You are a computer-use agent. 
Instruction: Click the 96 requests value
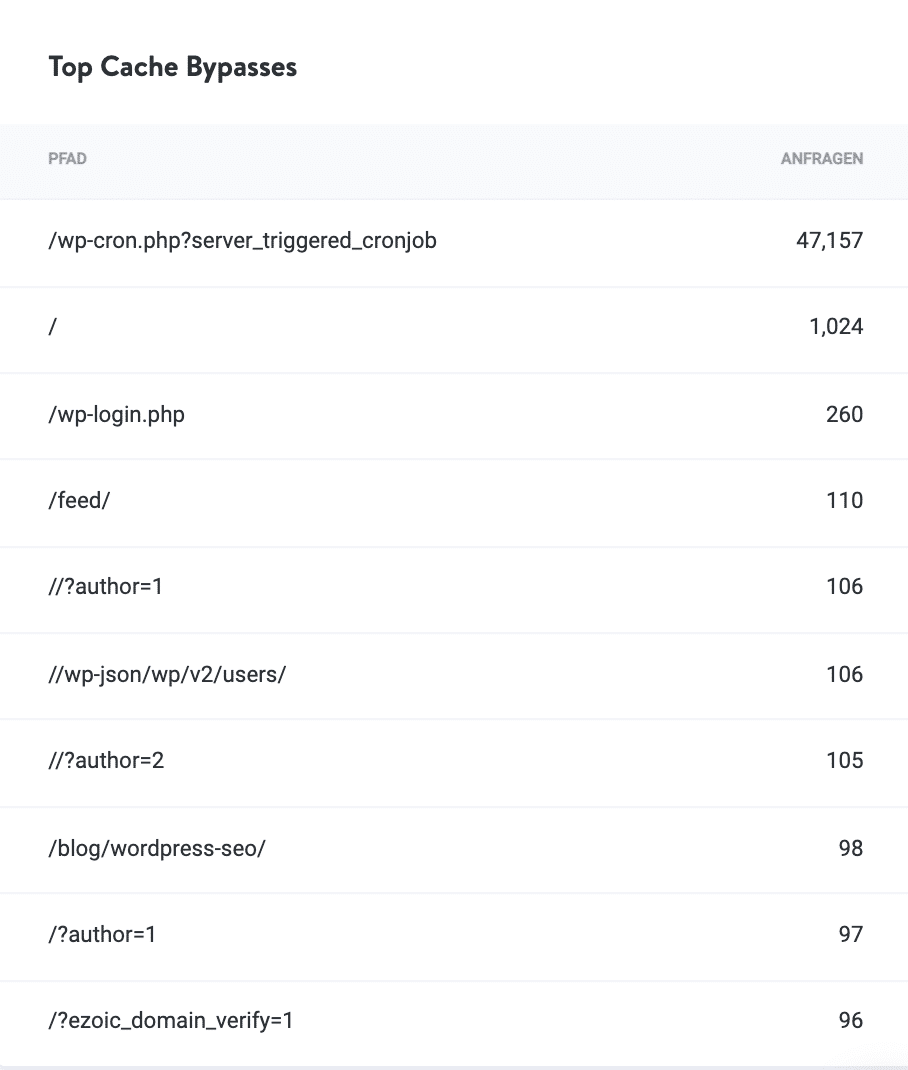pyautogui.click(x=851, y=1021)
